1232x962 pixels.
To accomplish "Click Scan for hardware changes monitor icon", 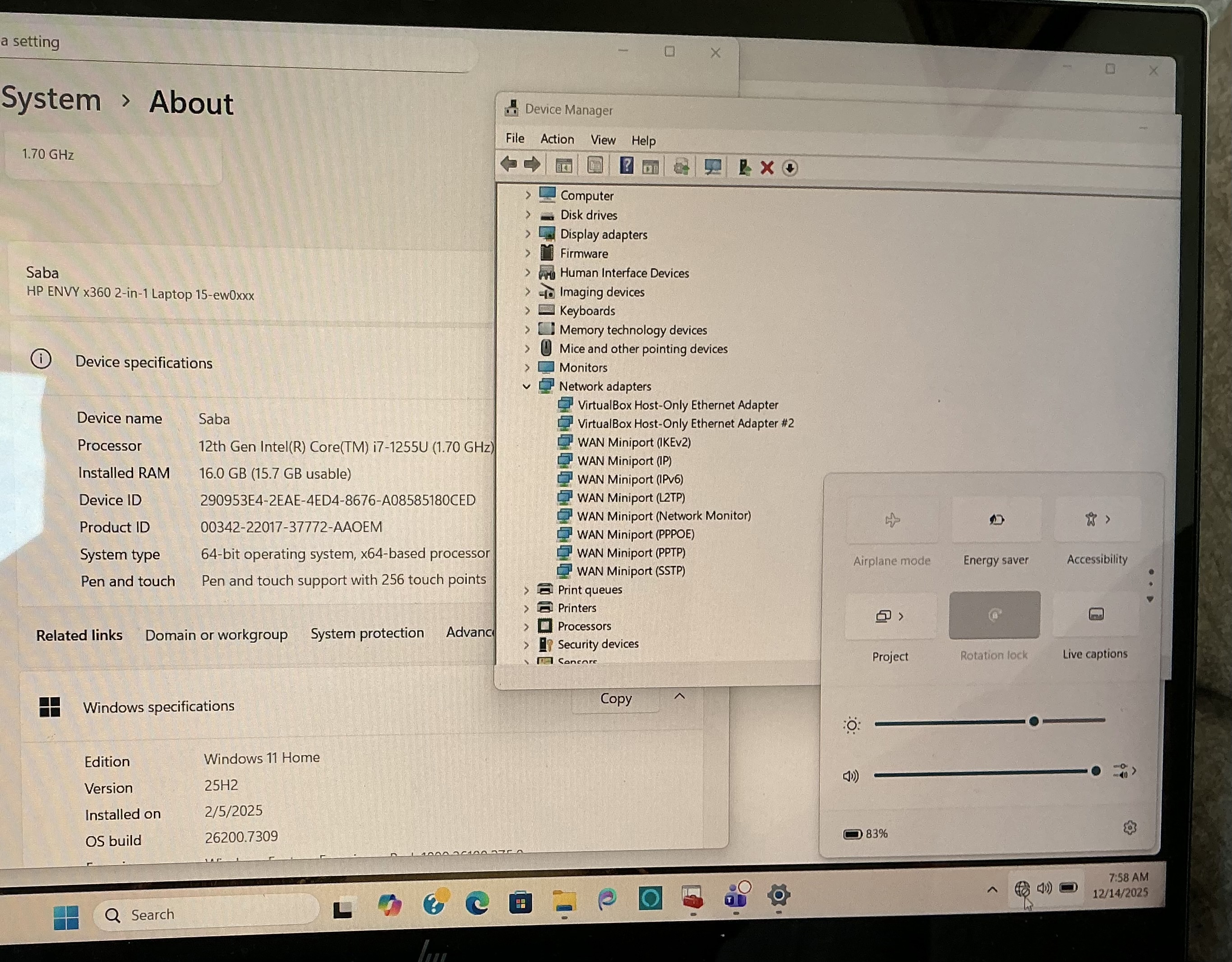I will pos(713,167).
